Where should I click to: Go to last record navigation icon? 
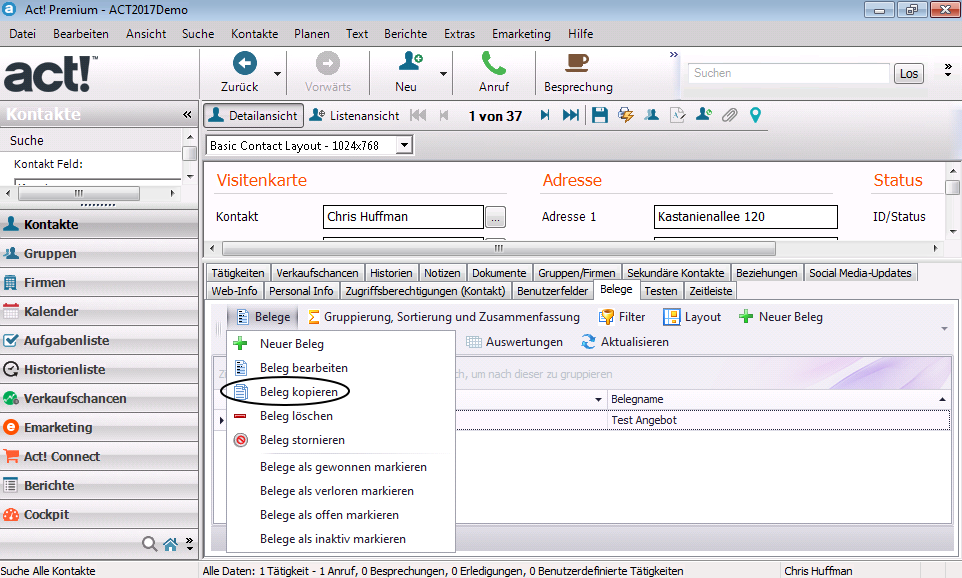[x=571, y=115]
